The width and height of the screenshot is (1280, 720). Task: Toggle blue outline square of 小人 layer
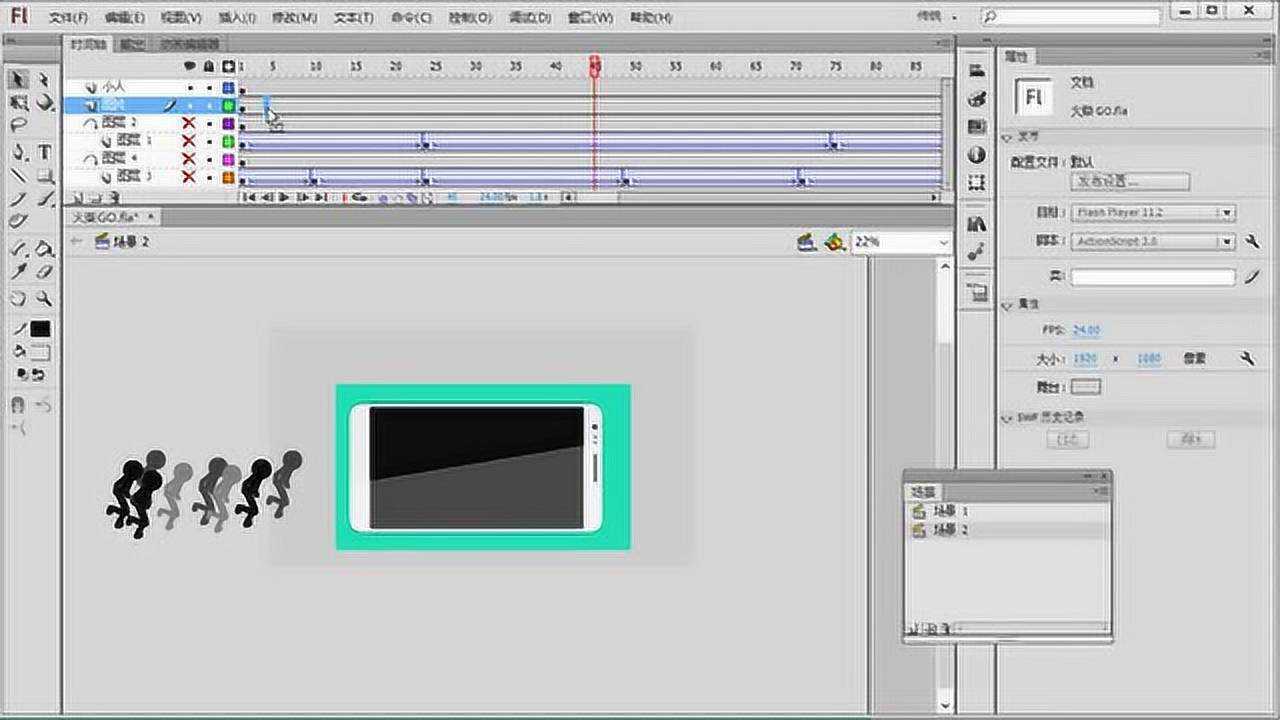click(229, 87)
